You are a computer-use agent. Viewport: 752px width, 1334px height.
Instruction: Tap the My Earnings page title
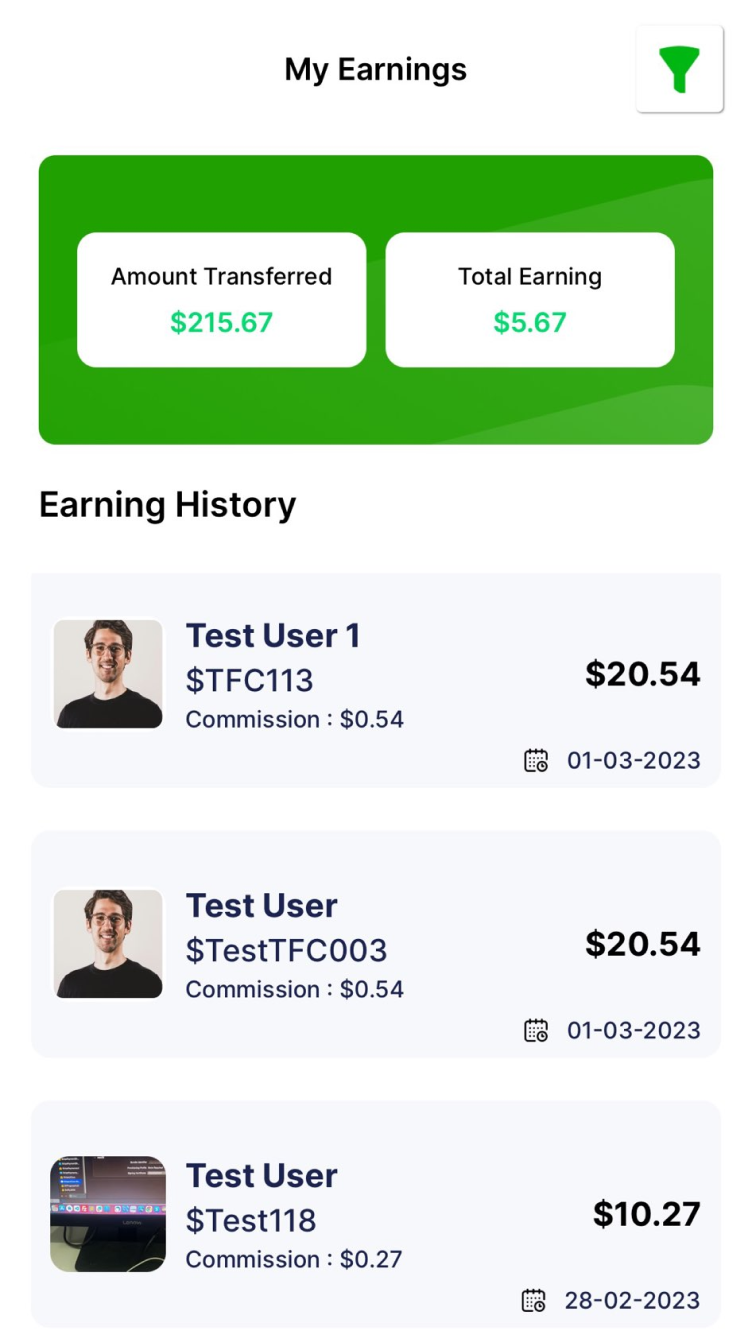(x=376, y=69)
